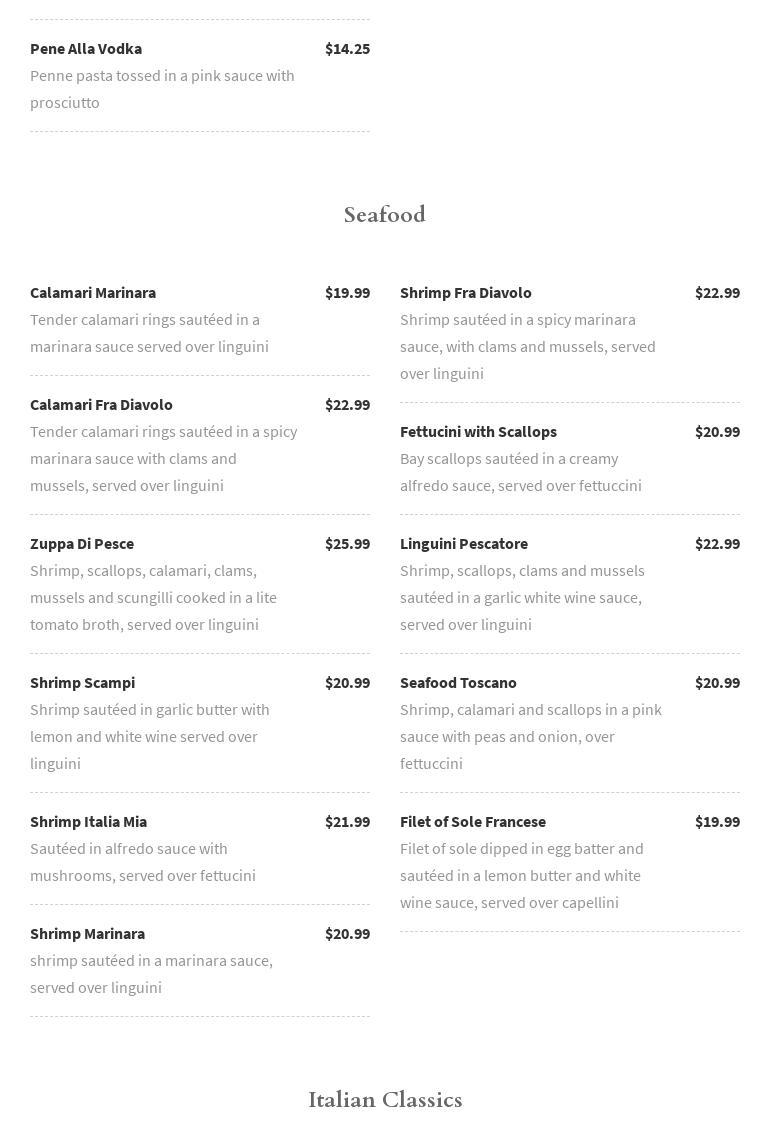Screen dimensions: 770x1140
Task: Select the Zuppa Di Pesce dish name
Action: [x=82, y=544]
